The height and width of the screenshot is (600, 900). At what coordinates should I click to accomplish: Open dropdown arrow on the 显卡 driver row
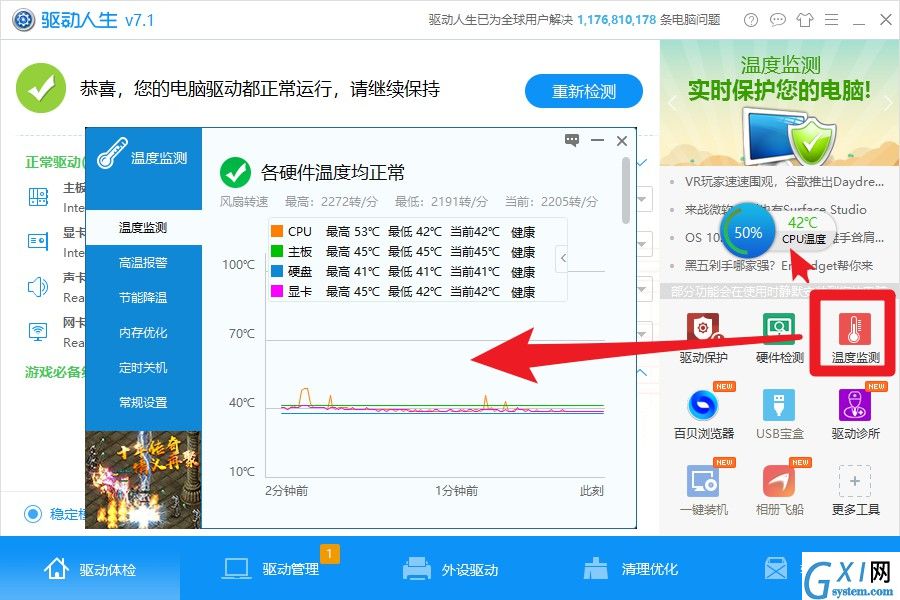tap(642, 245)
